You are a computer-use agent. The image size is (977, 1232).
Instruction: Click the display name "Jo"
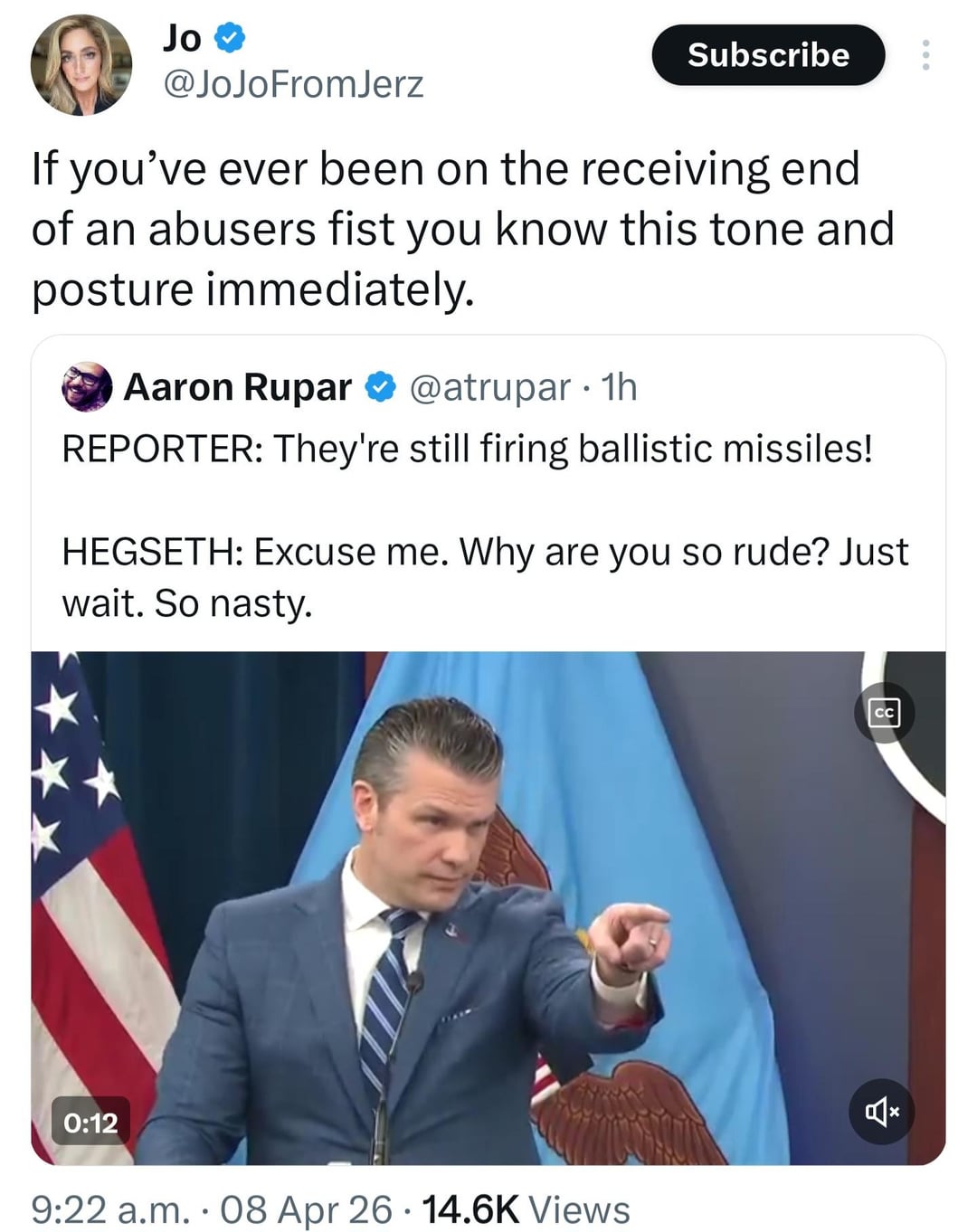tap(182, 38)
